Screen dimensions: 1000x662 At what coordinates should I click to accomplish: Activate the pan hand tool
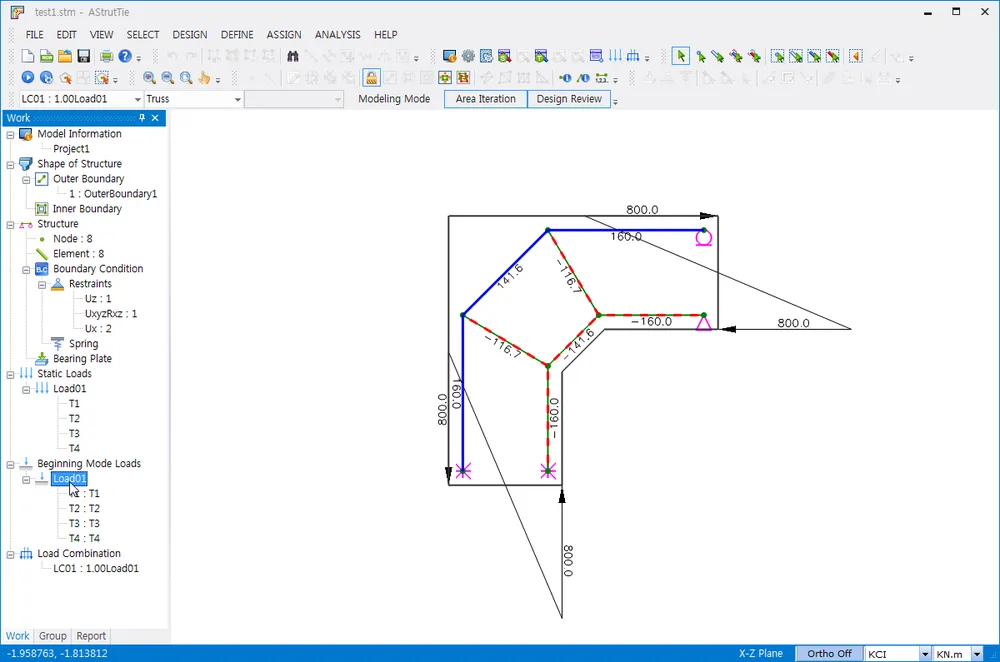(204, 78)
